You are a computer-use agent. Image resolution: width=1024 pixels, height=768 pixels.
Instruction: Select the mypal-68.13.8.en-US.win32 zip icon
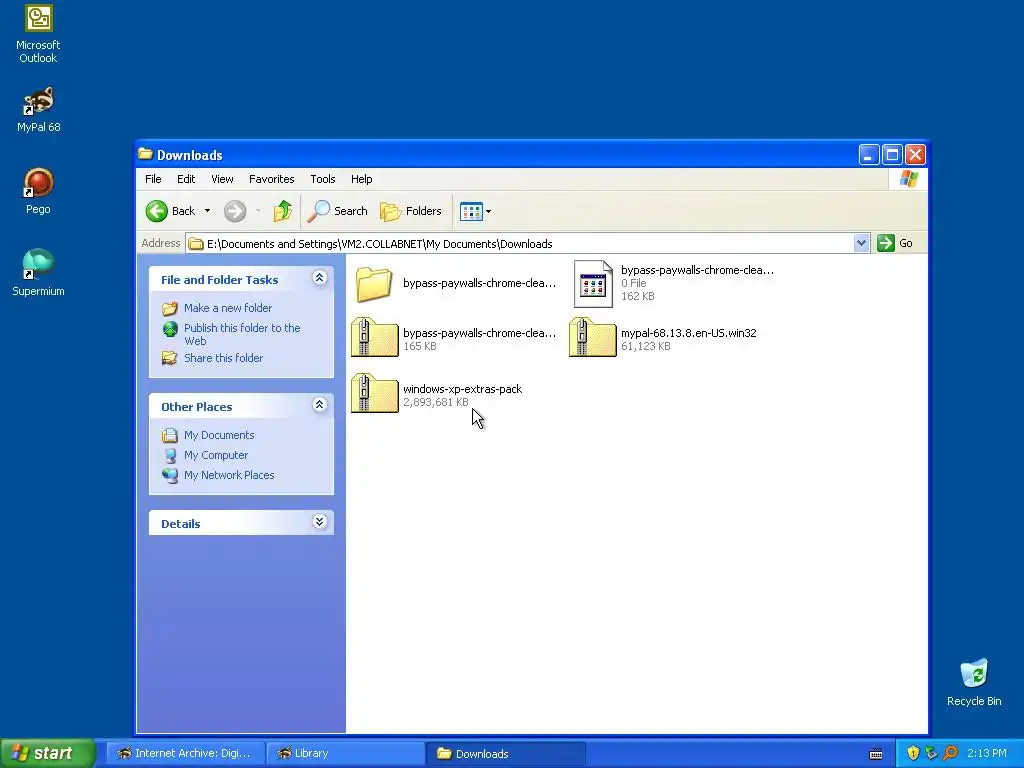pyautogui.click(x=592, y=338)
